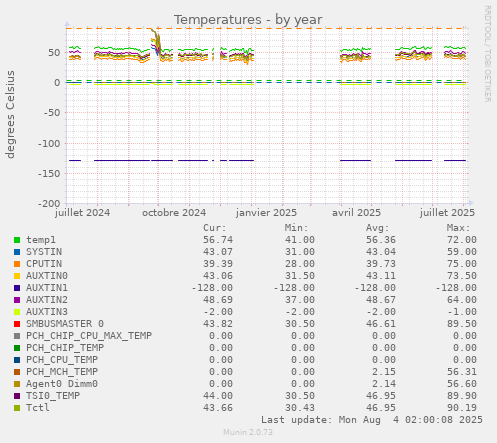Click CPUTIN minimum value 28.00
This screenshot has height=443, width=497.
(300, 264)
